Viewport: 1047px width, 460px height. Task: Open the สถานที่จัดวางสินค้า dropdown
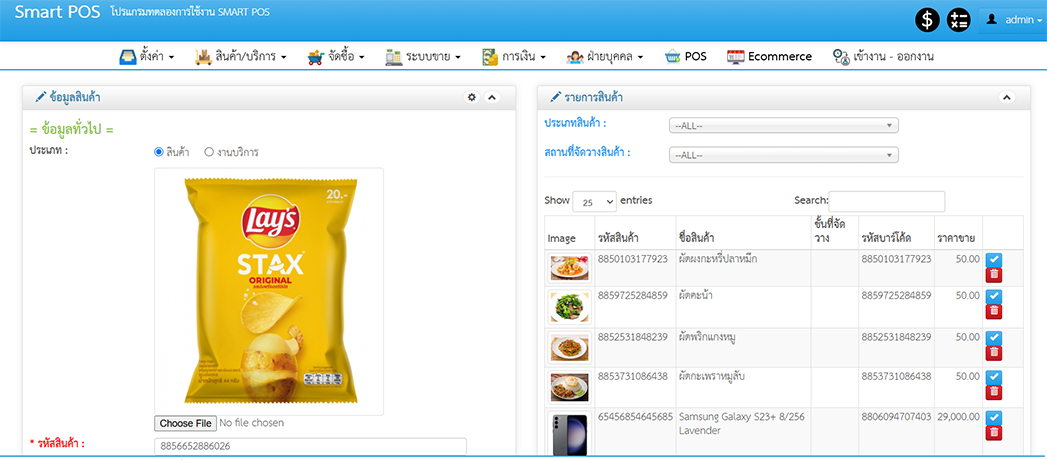pos(784,155)
